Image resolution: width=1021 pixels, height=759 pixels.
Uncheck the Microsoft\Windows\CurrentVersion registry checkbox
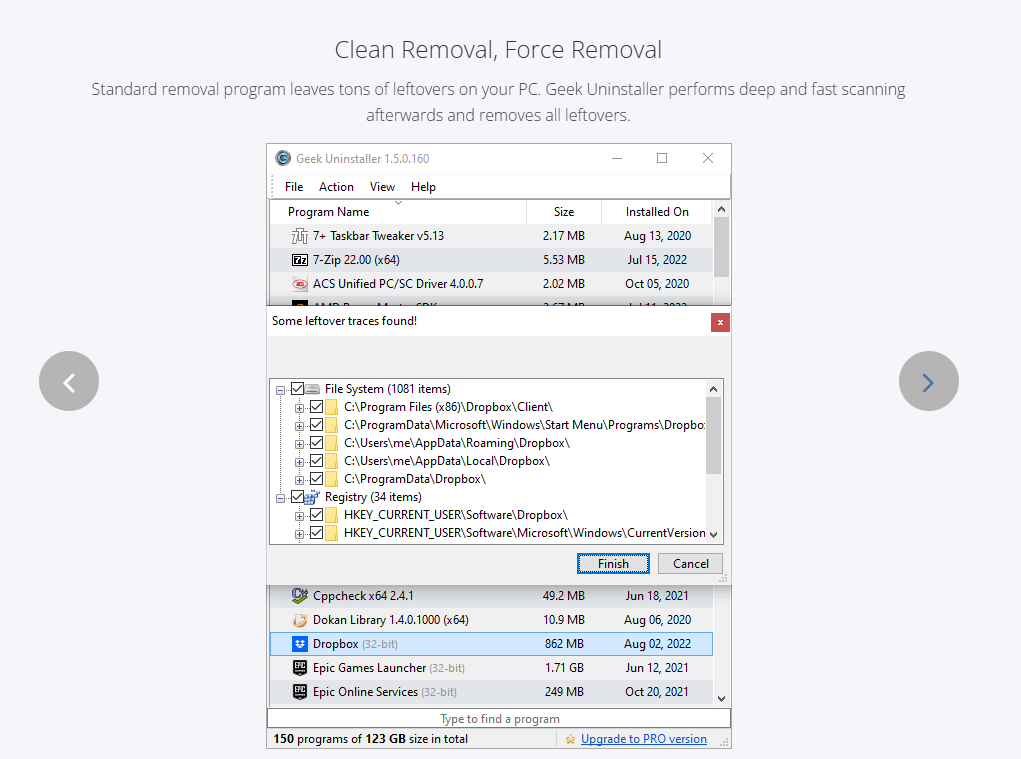click(x=316, y=533)
